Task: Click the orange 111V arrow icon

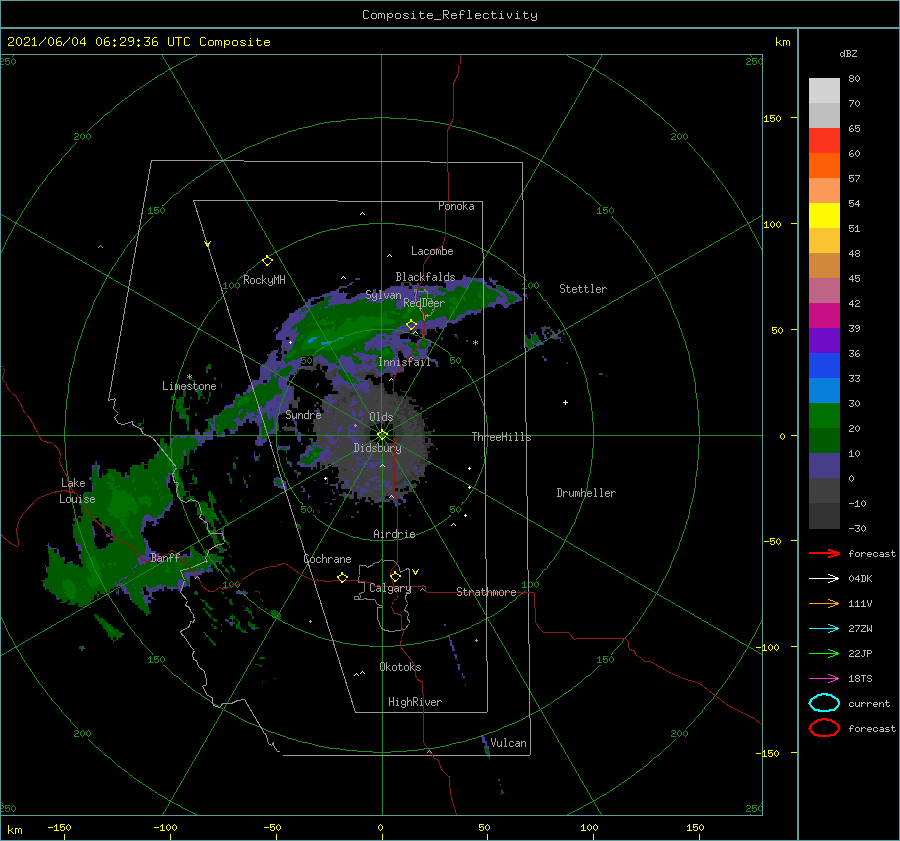Action: [x=824, y=603]
